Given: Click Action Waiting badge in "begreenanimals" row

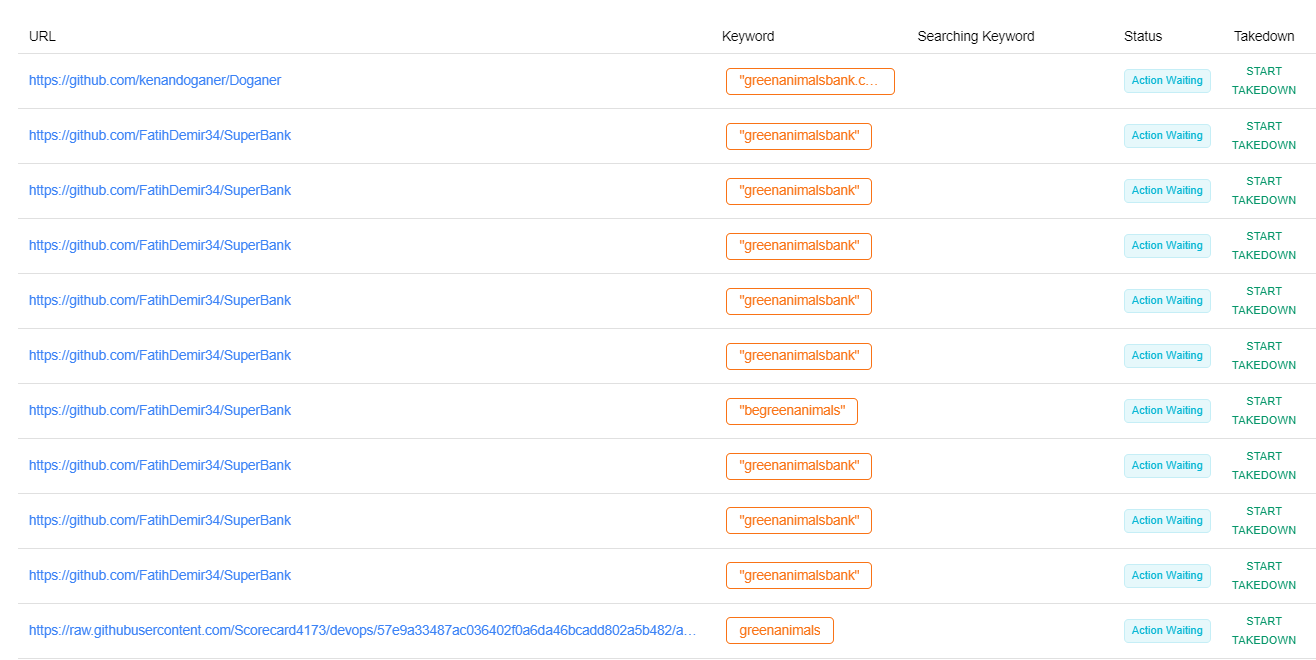Looking at the screenshot, I should point(1167,411).
